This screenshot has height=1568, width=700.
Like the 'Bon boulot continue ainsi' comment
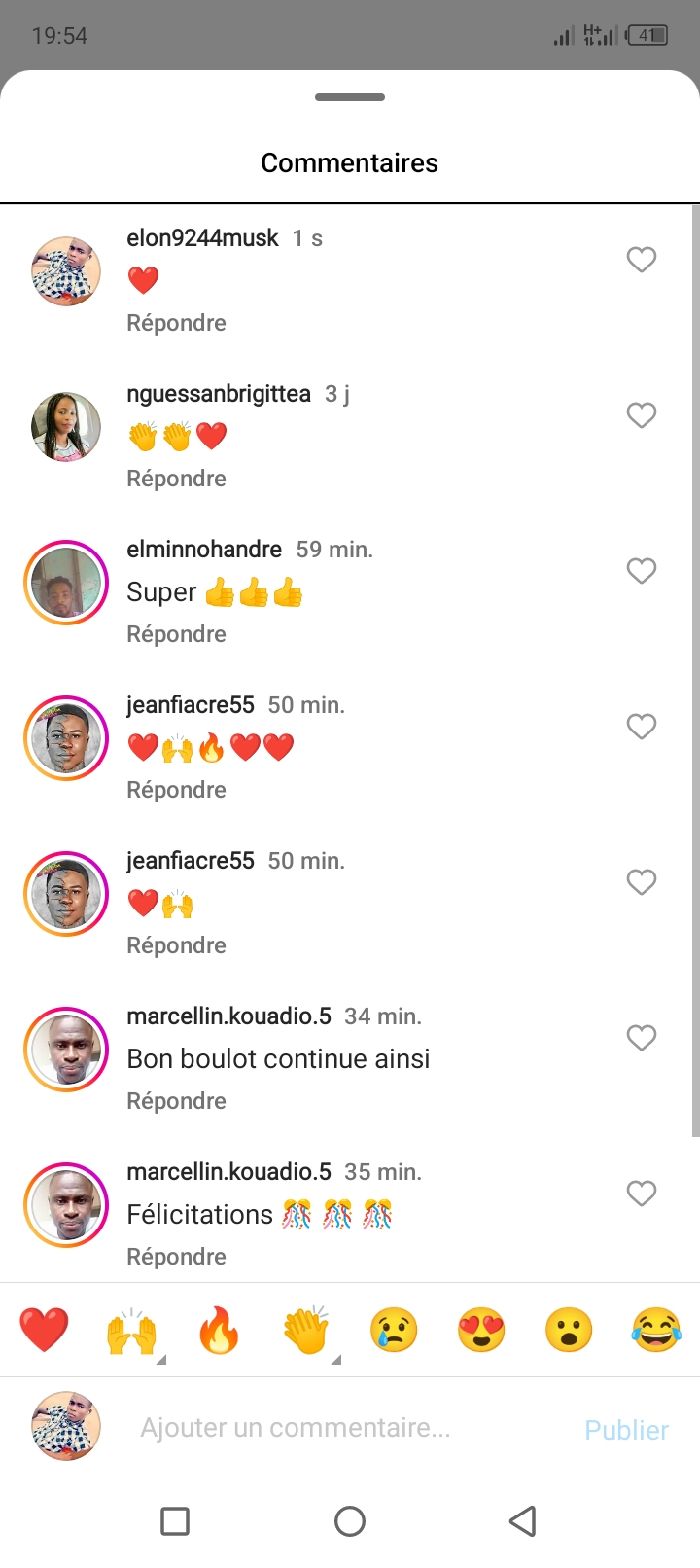point(641,1038)
